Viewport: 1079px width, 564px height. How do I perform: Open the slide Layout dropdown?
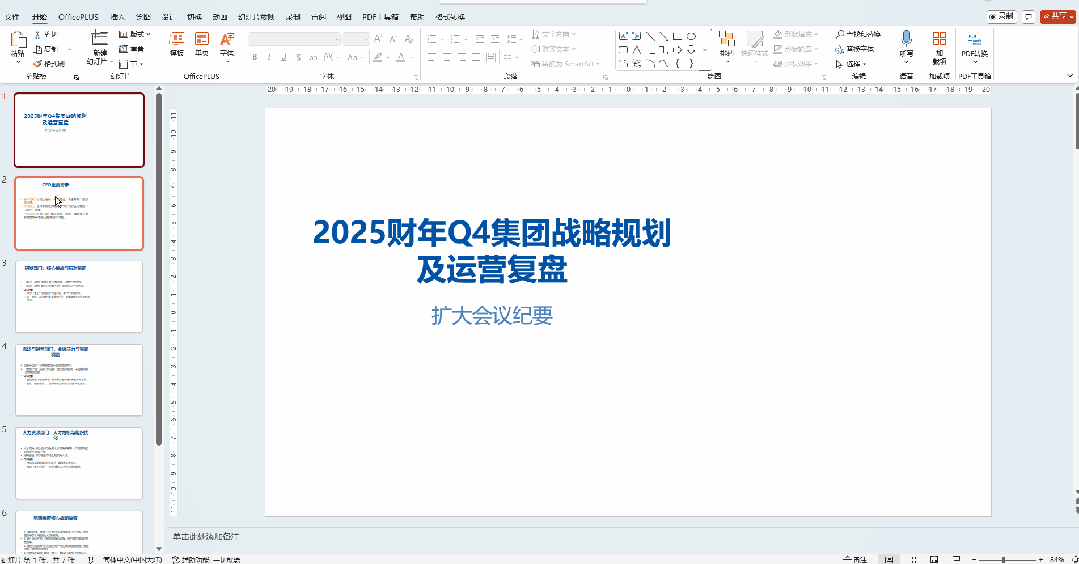(x=134, y=34)
